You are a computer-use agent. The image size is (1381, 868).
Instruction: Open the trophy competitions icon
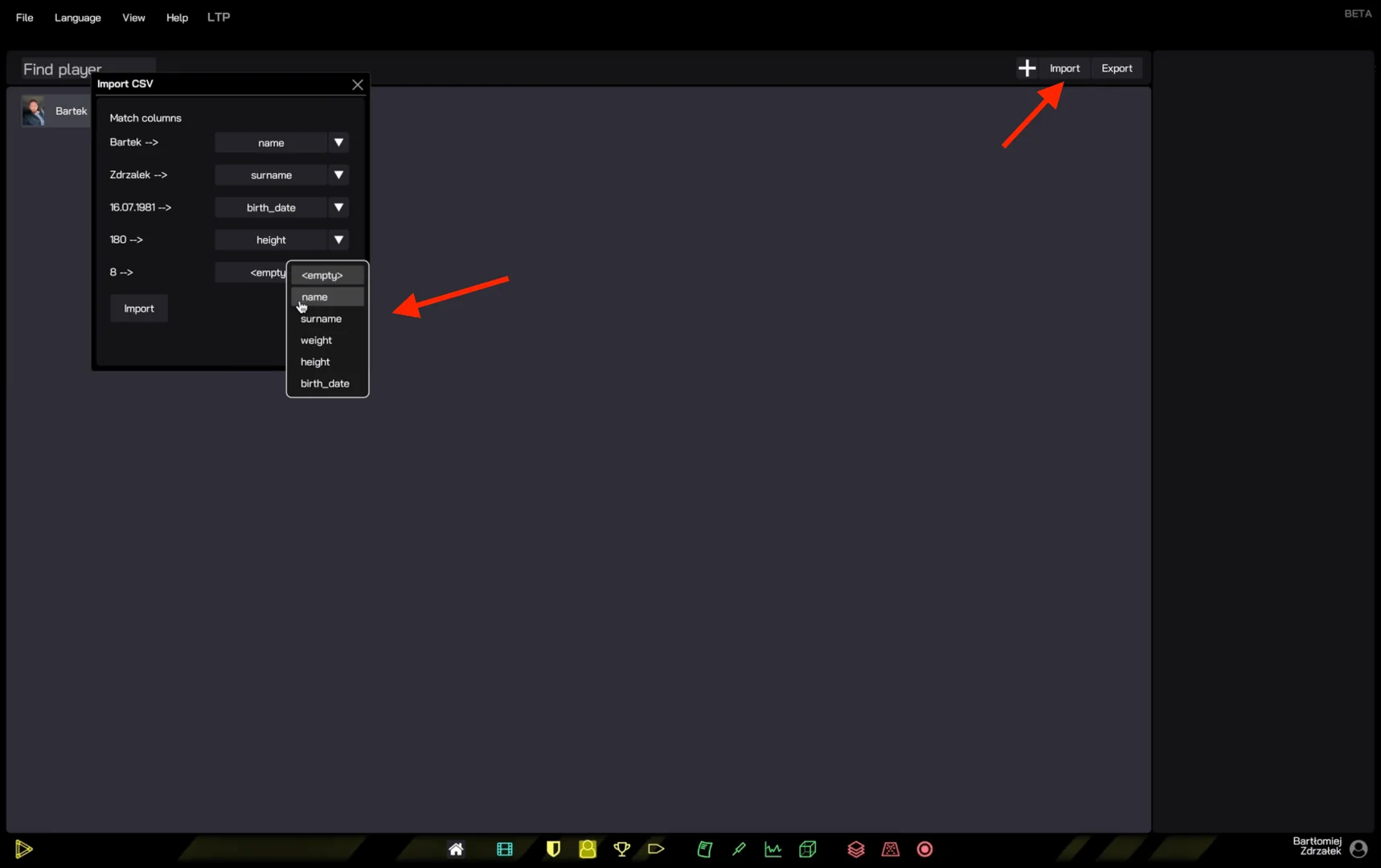(621, 850)
